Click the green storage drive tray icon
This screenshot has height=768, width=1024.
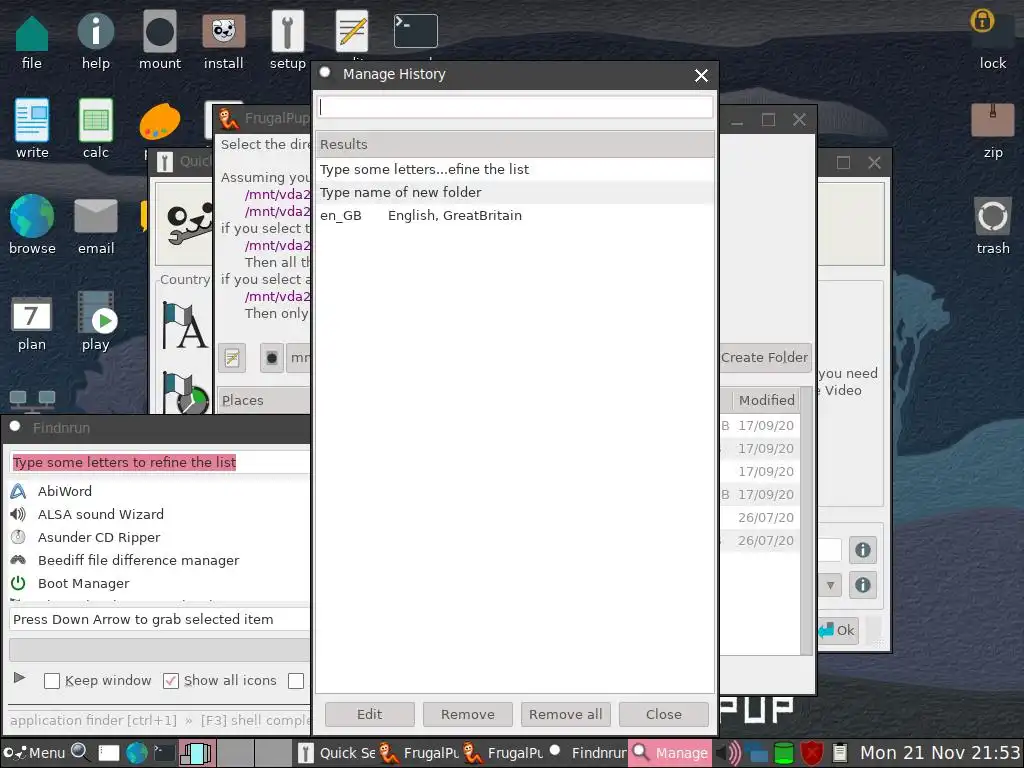[x=784, y=753]
